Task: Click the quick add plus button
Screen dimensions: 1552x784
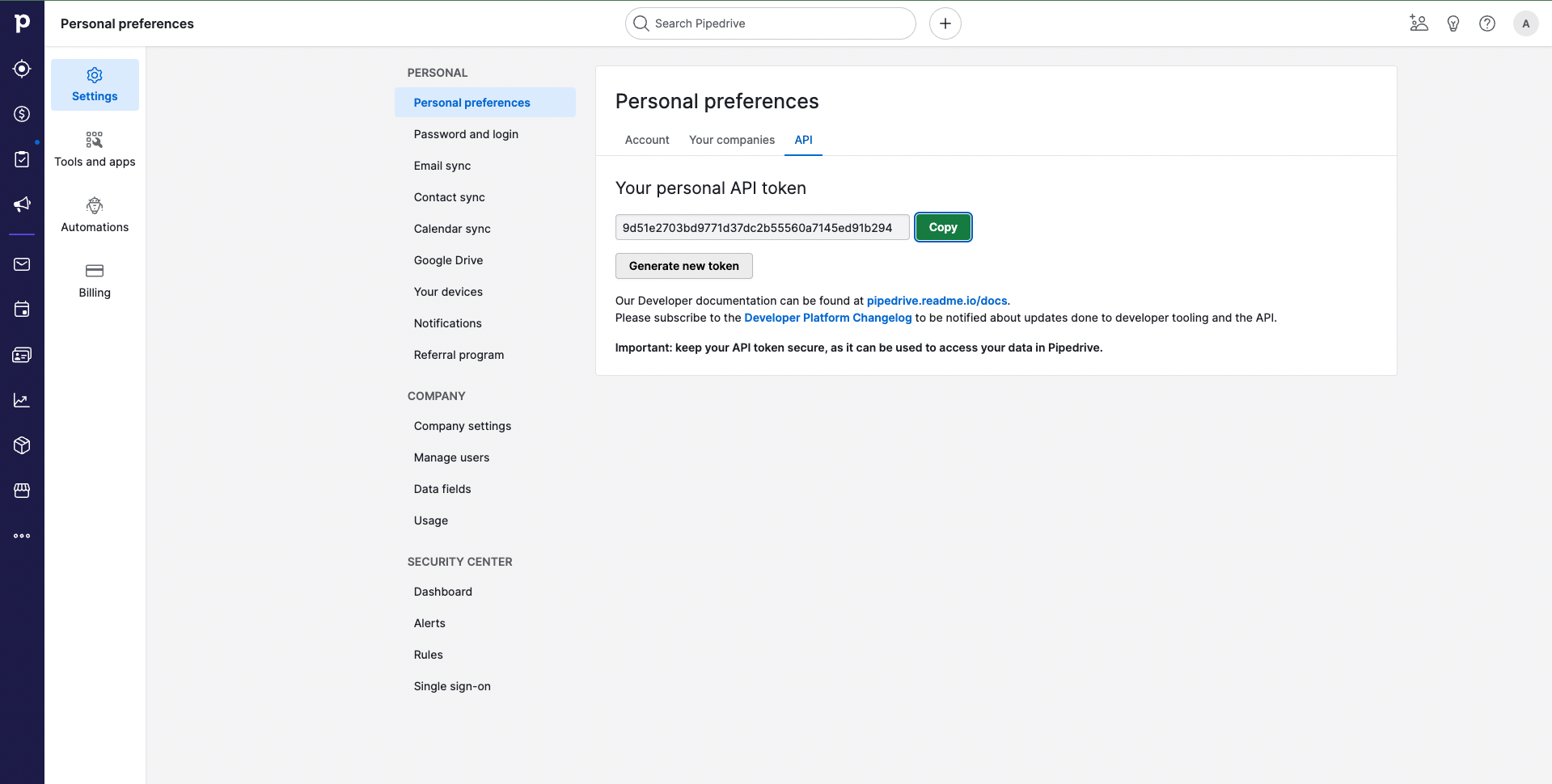Action: coord(945,23)
